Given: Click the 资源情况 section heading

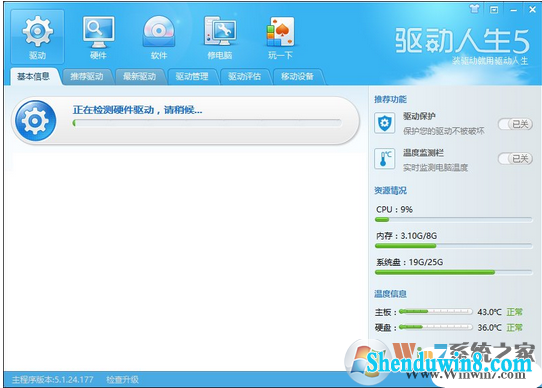Looking at the screenshot, I should pyautogui.click(x=390, y=191).
